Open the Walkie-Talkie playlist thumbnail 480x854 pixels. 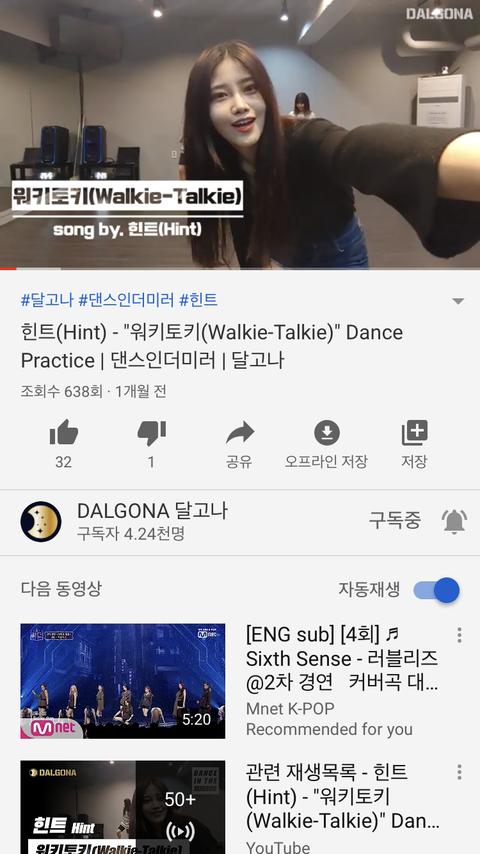coord(123,807)
